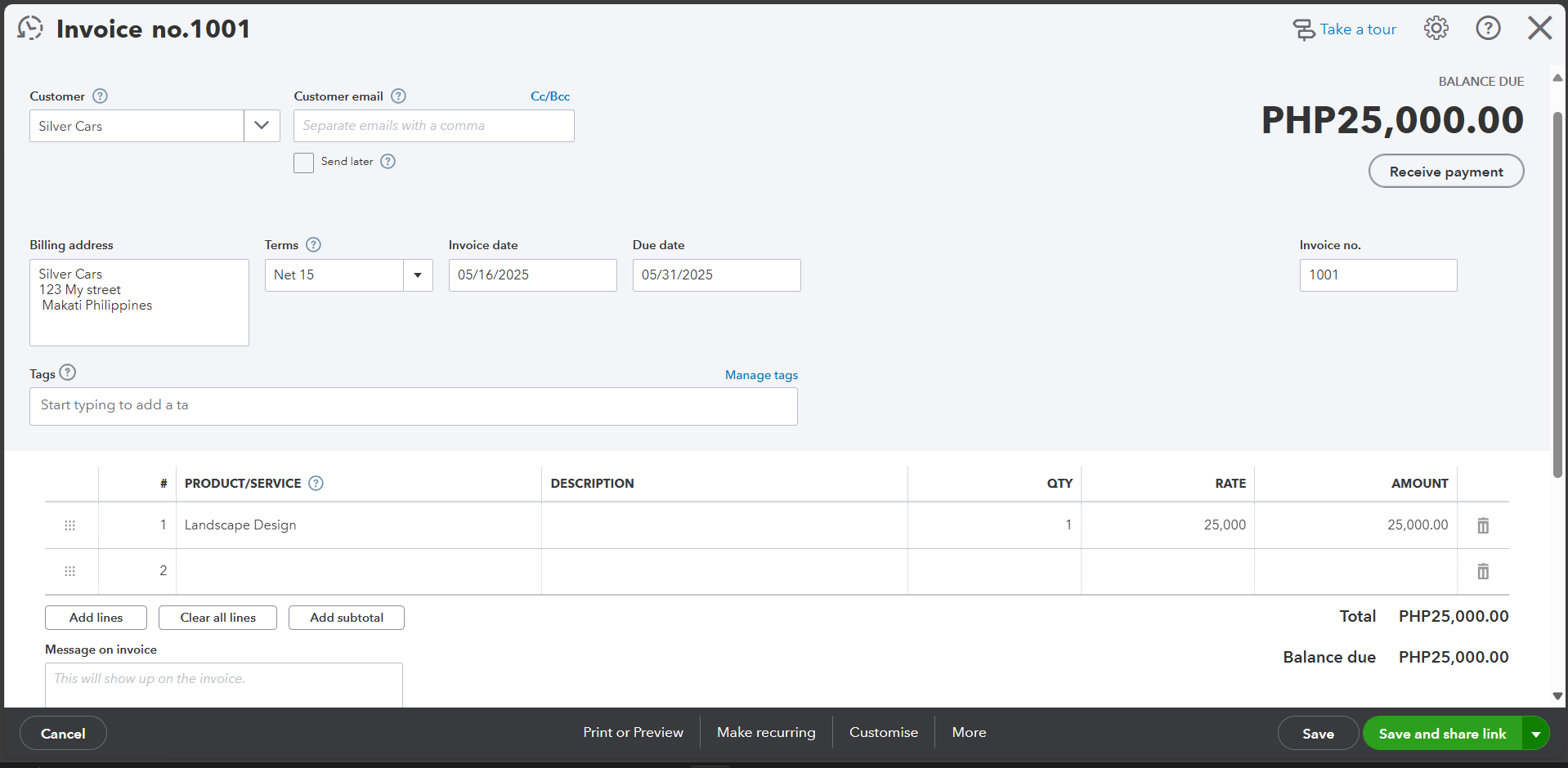Open the Manage tags link
Viewport: 1568px width, 768px height.
[x=761, y=375]
